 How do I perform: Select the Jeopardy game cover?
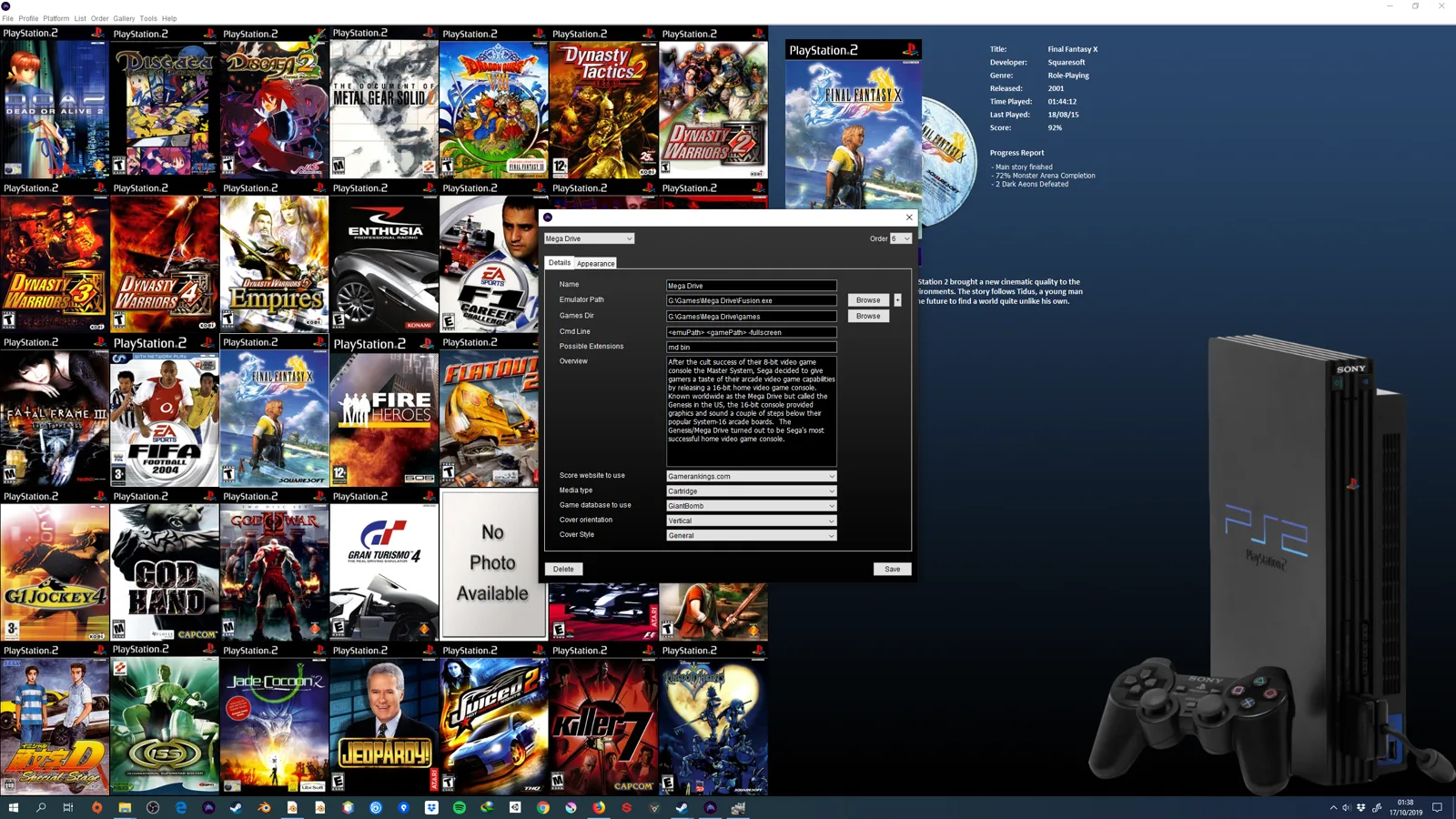pyautogui.click(x=384, y=719)
